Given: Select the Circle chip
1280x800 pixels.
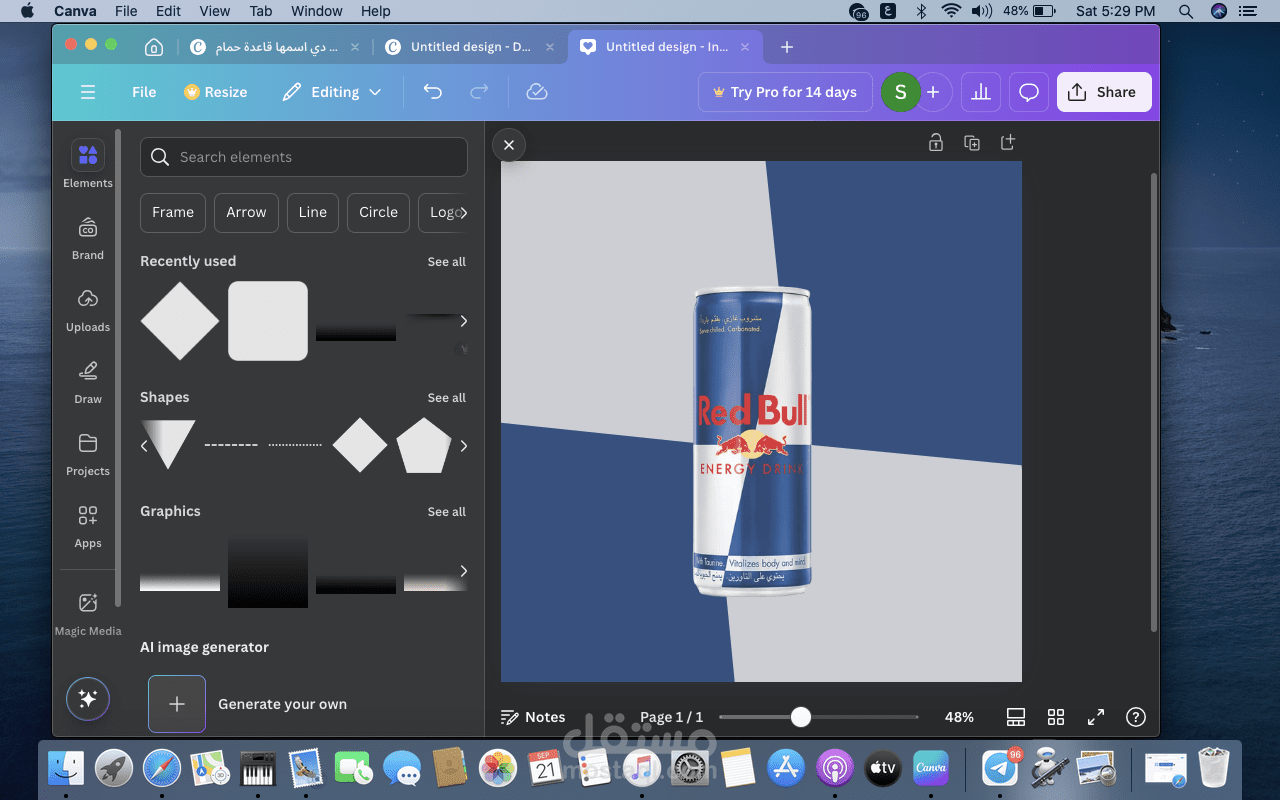Looking at the screenshot, I should click(378, 212).
